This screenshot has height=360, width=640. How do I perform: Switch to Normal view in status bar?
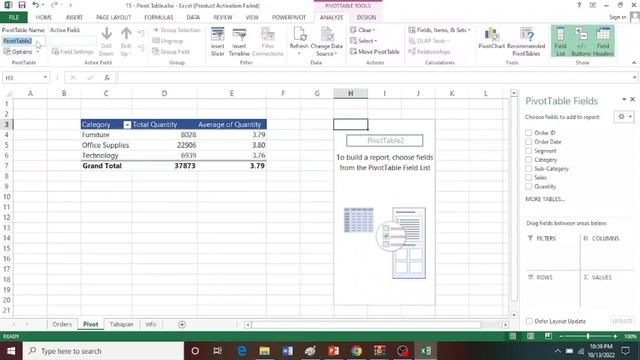click(x=512, y=336)
